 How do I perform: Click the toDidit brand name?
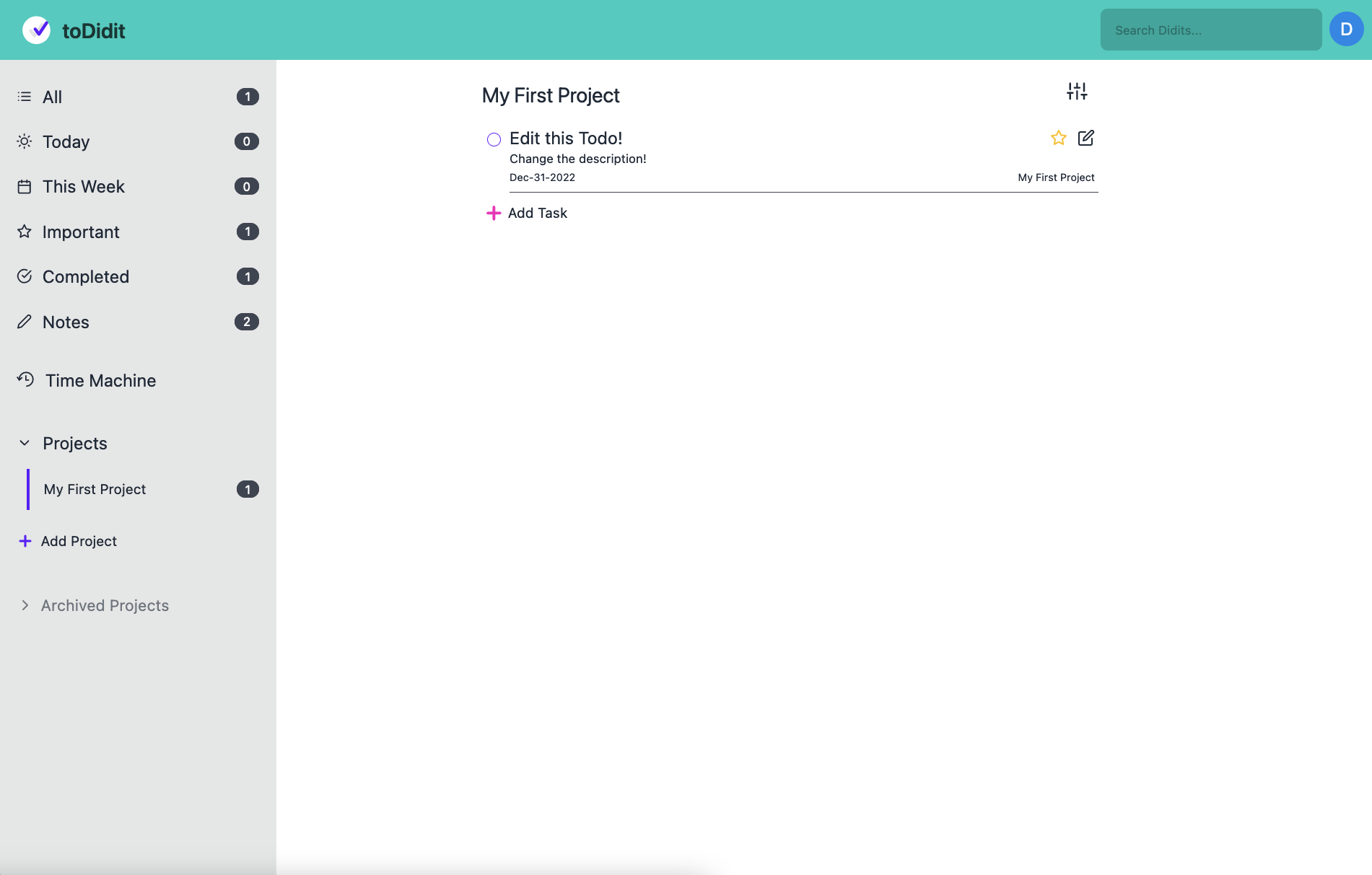(94, 31)
